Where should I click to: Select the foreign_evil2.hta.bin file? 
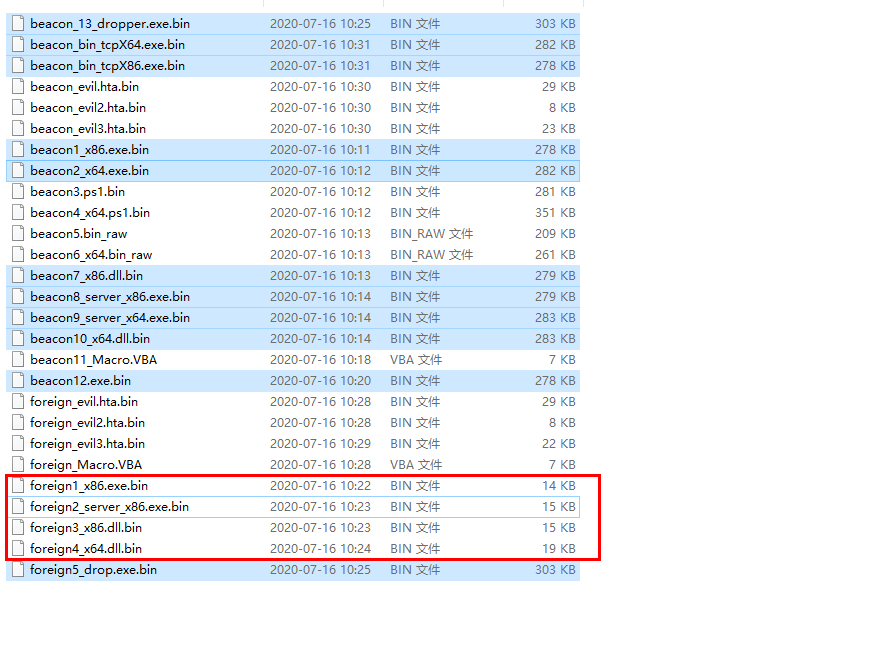(87, 422)
